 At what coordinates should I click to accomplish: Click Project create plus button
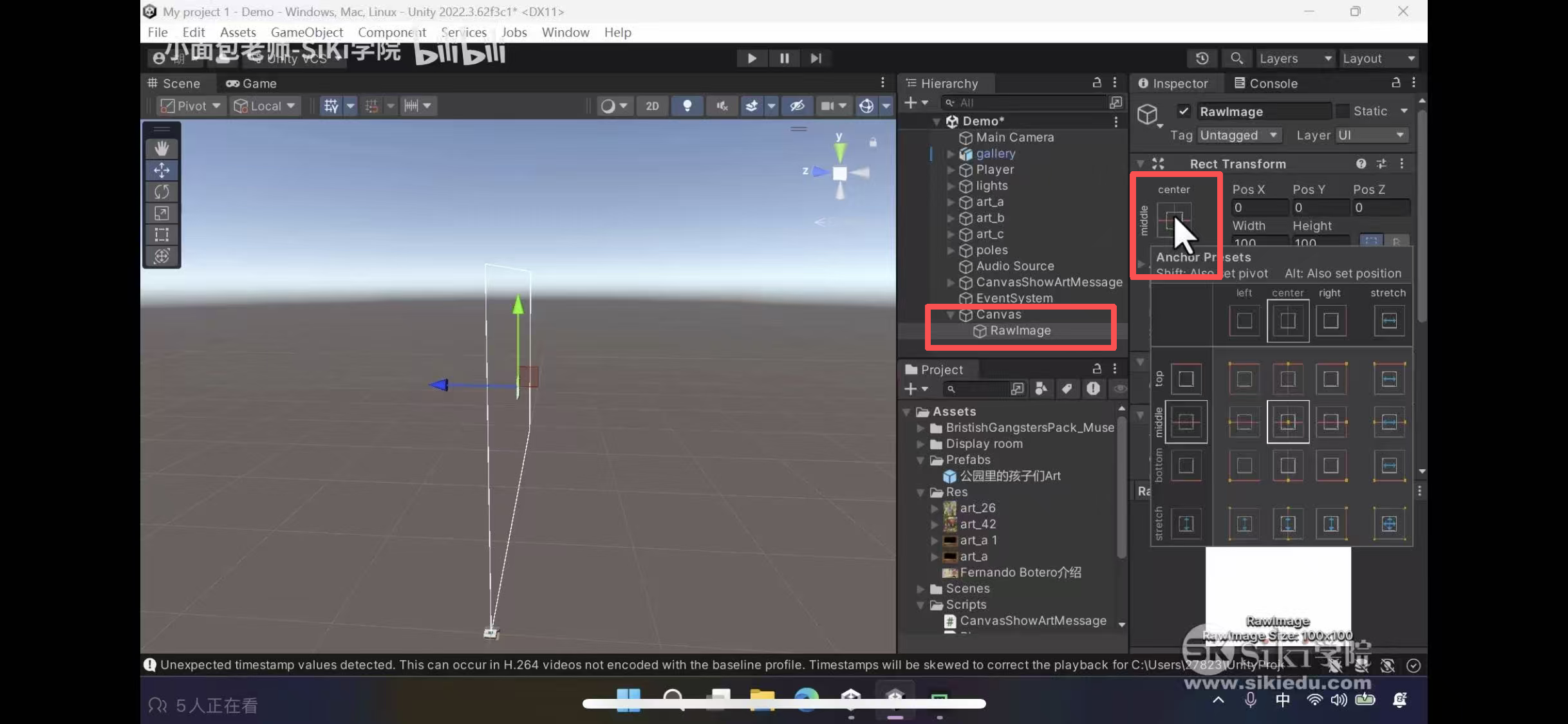tap(916, 389)
